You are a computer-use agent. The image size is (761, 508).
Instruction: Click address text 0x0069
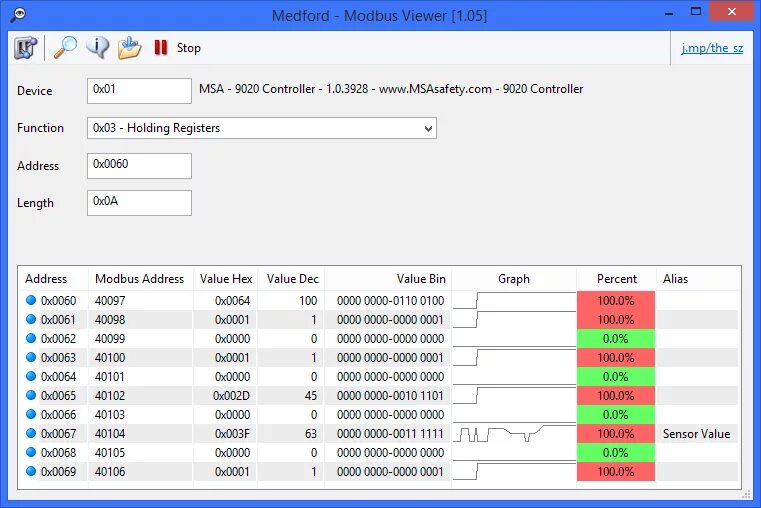pos(59,472)
